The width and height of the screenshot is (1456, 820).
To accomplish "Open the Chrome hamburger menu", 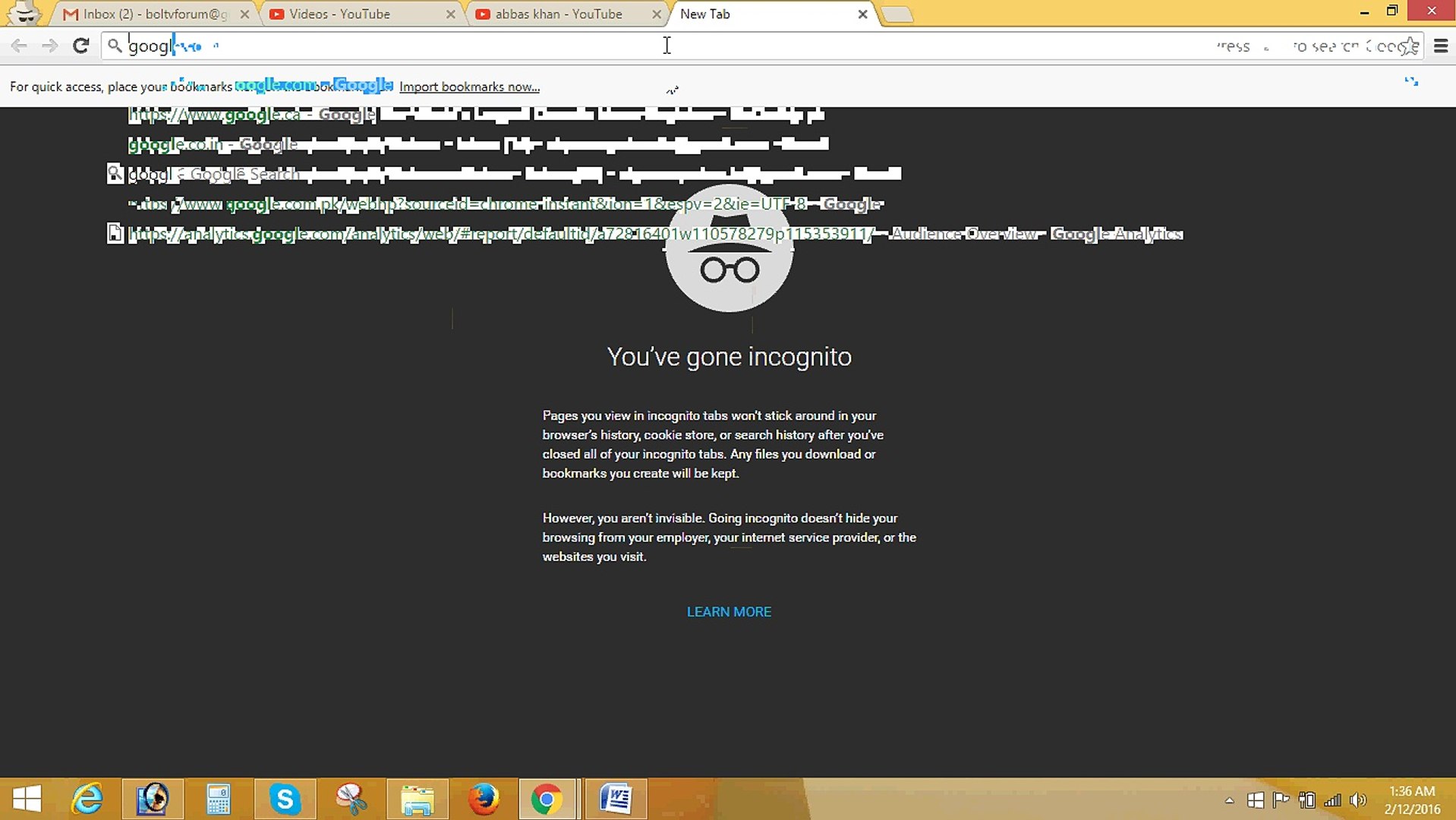I will tap(1441, 45).
